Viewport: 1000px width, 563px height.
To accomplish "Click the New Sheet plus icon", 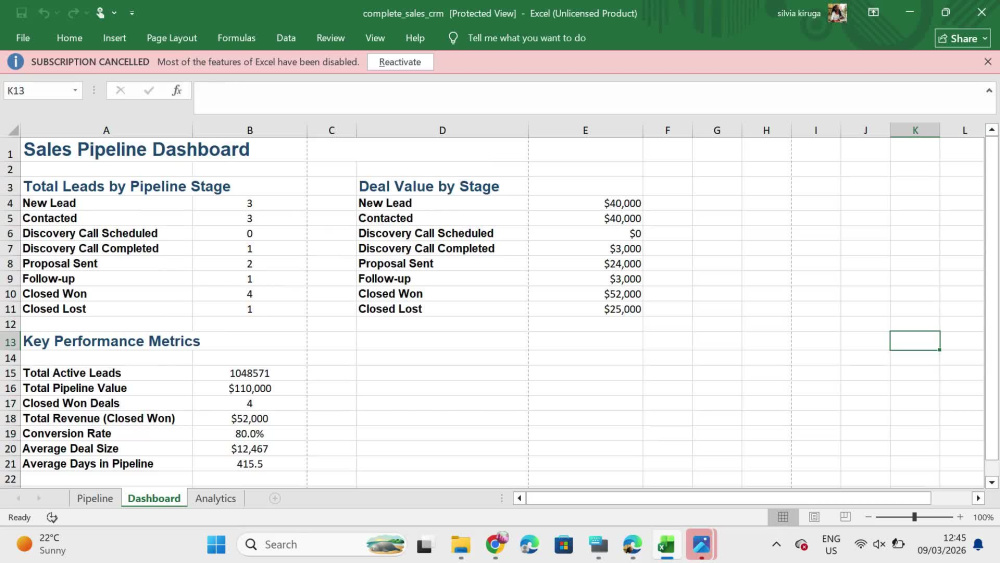I will 275,499.
